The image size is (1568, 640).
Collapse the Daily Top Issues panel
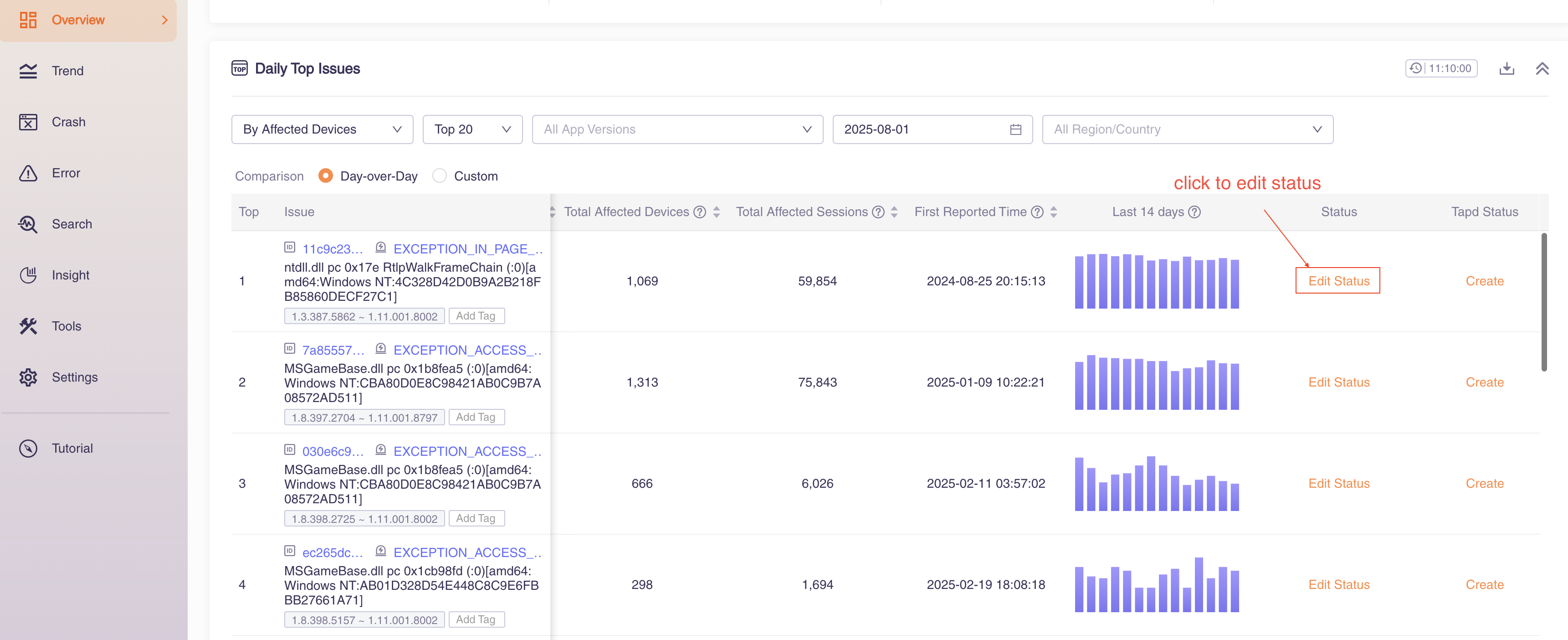[x=1542, y=68]
